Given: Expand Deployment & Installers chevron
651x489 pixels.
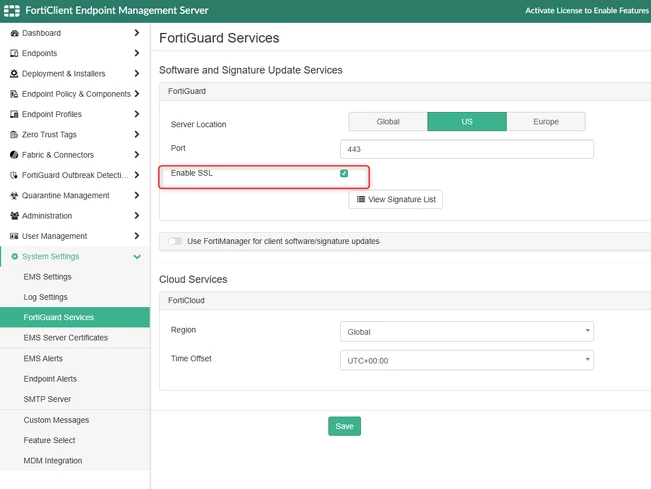Looking at the screenshot, I should [x=137, y=73].
